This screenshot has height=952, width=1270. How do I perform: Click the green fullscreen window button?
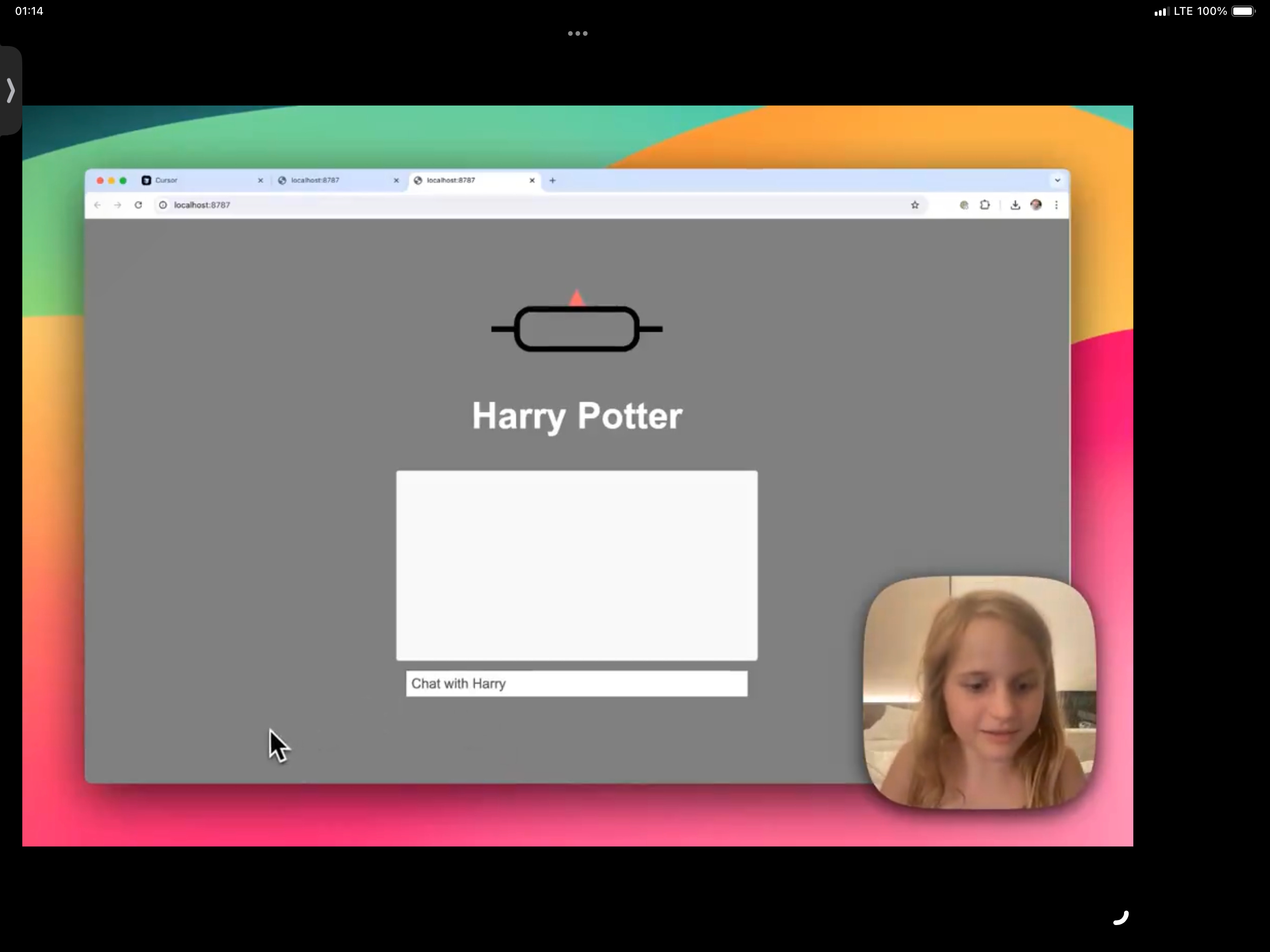[123, 180]
